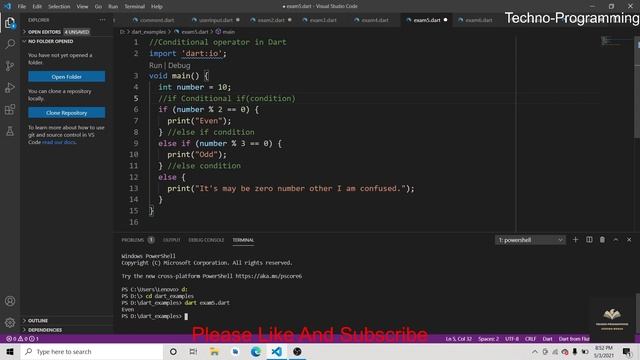Switch to the exam6.dart editor tab

click(479, 20)
